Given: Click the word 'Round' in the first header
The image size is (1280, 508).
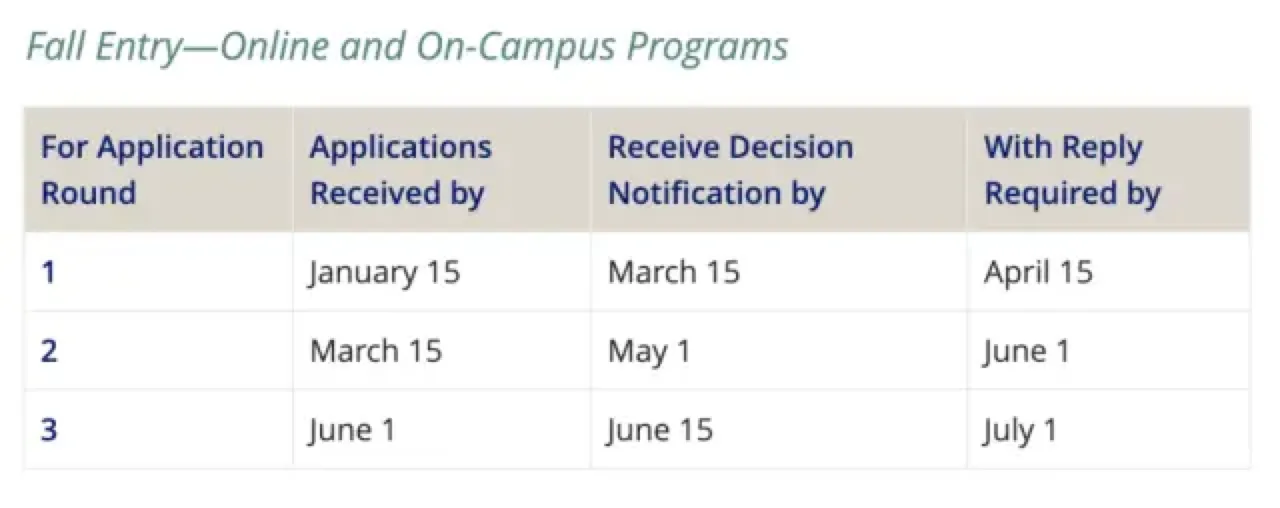Looking at the screenshot, I should 88,193.
